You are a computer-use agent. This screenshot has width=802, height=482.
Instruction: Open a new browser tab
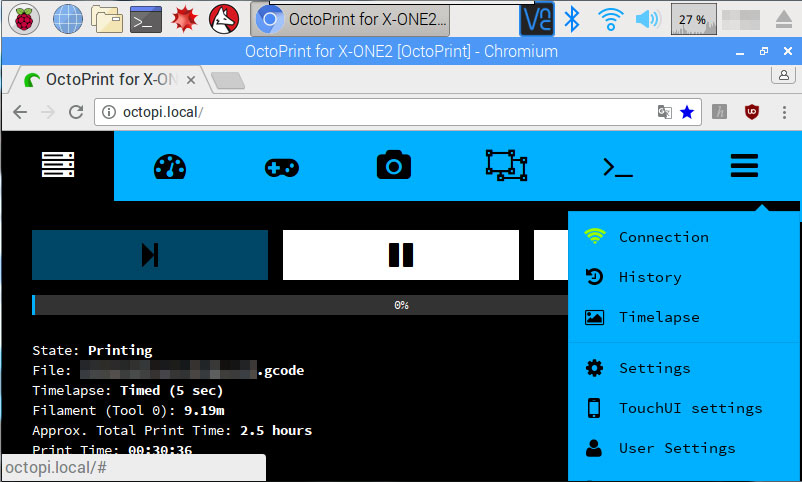pyautogui.click(x=228, y=80)
